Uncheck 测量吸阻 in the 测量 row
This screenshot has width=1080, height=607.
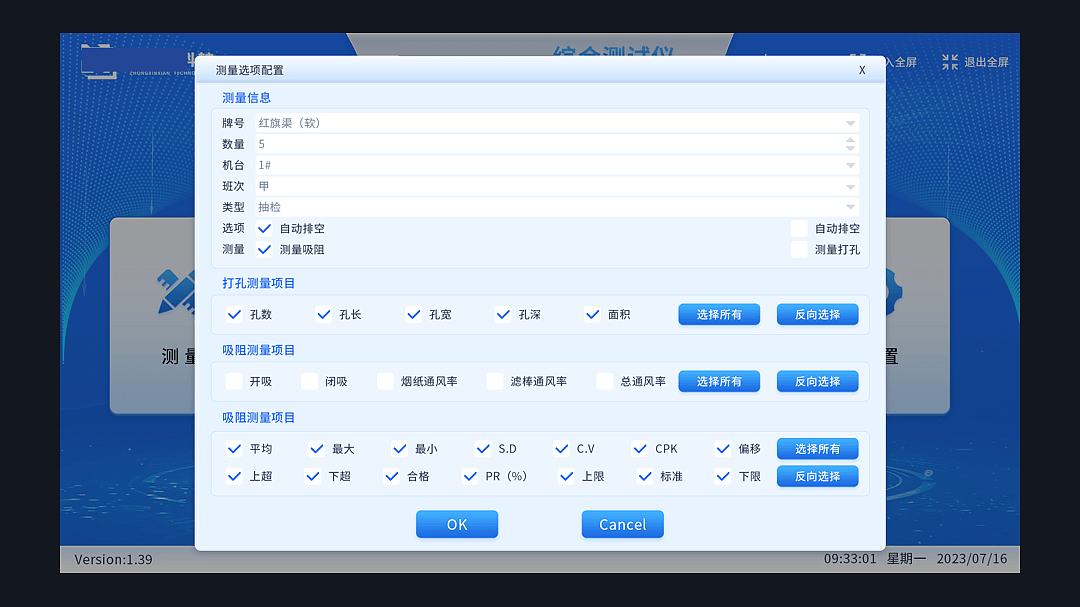coord(264,249)
